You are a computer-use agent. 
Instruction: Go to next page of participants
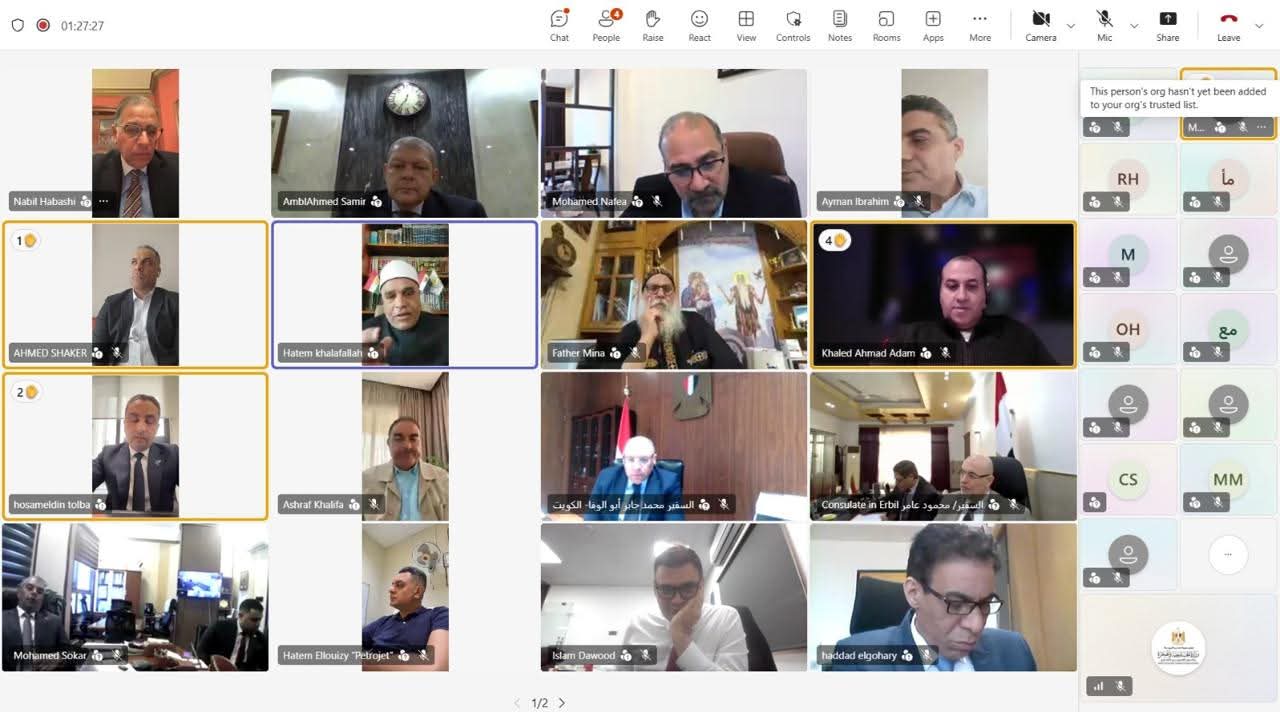[x=562, y=703]
